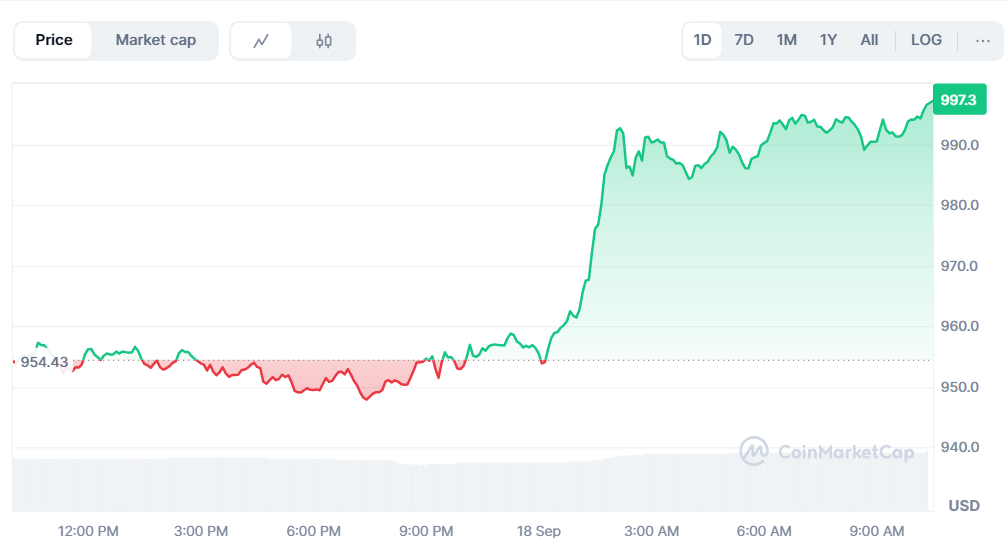Select the Price tab
The width and height of the screenshot is (1007, 538).
tap(54, 40)
